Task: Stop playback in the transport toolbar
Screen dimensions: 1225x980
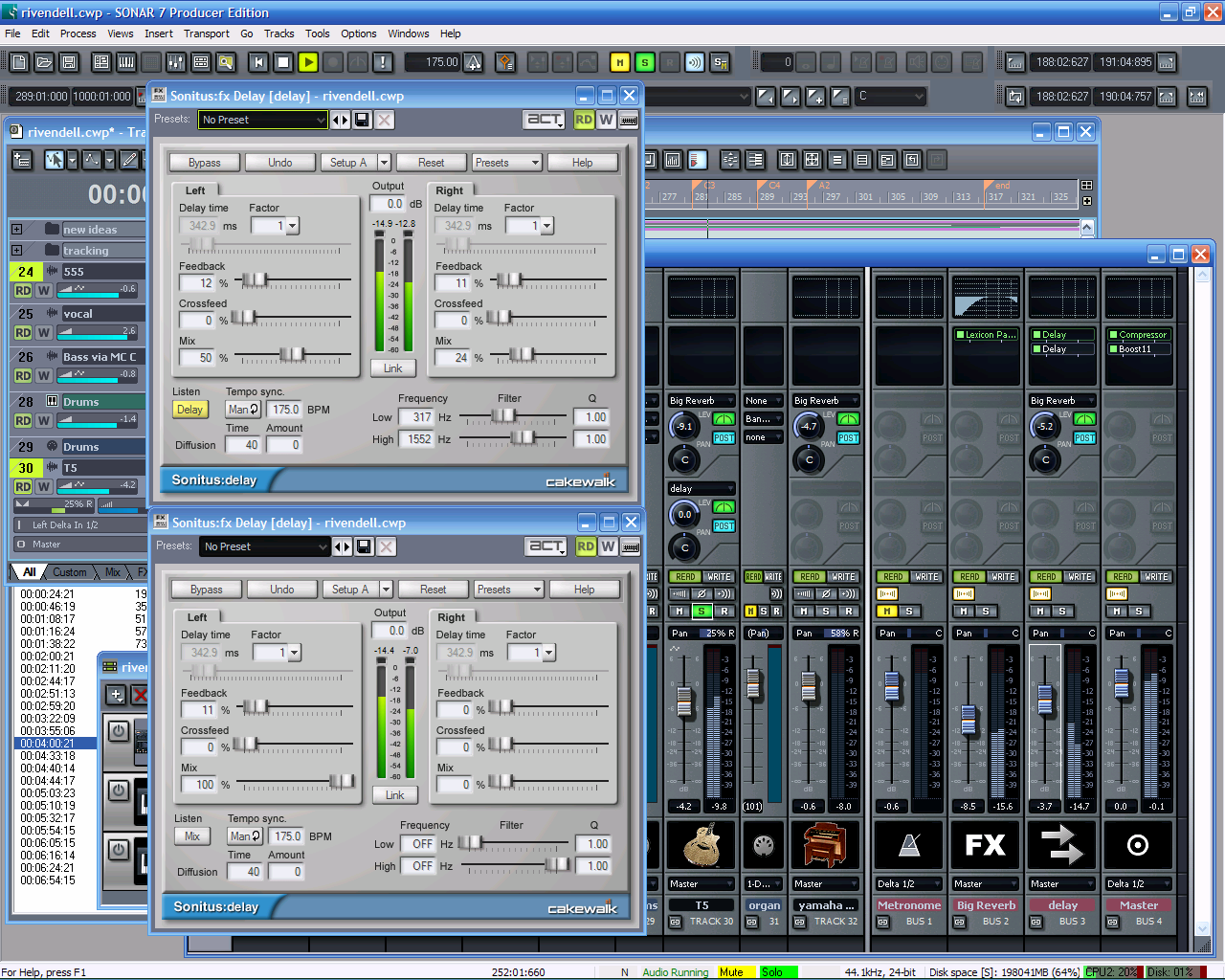Action: pos(283,62)
